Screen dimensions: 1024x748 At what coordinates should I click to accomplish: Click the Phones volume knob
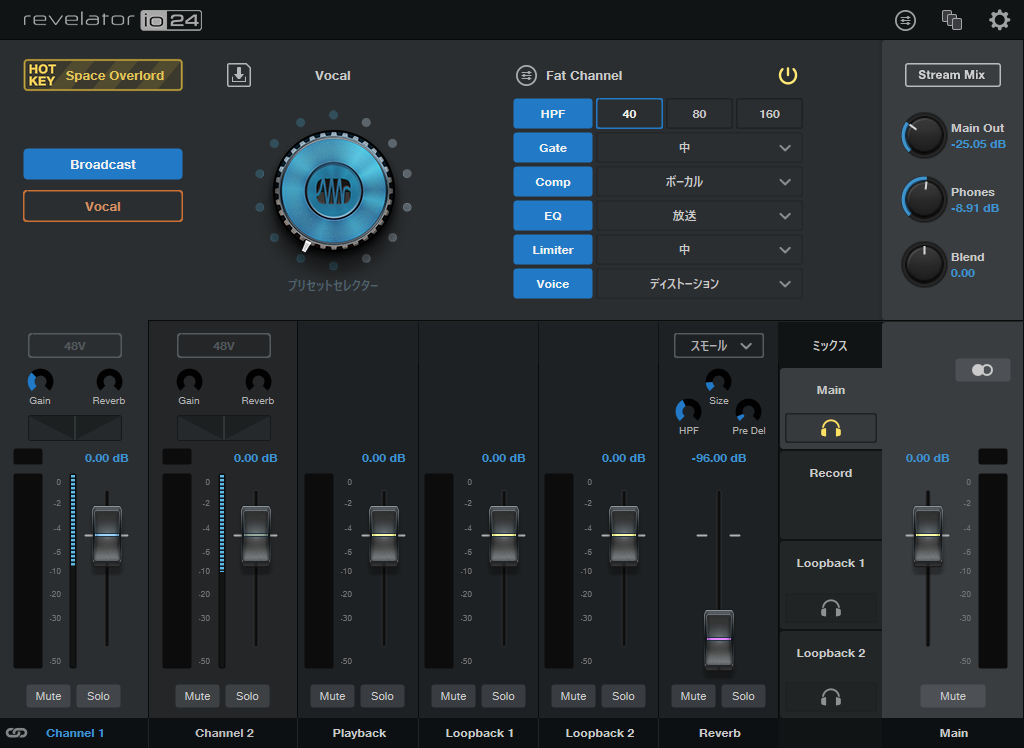(924, 199)
